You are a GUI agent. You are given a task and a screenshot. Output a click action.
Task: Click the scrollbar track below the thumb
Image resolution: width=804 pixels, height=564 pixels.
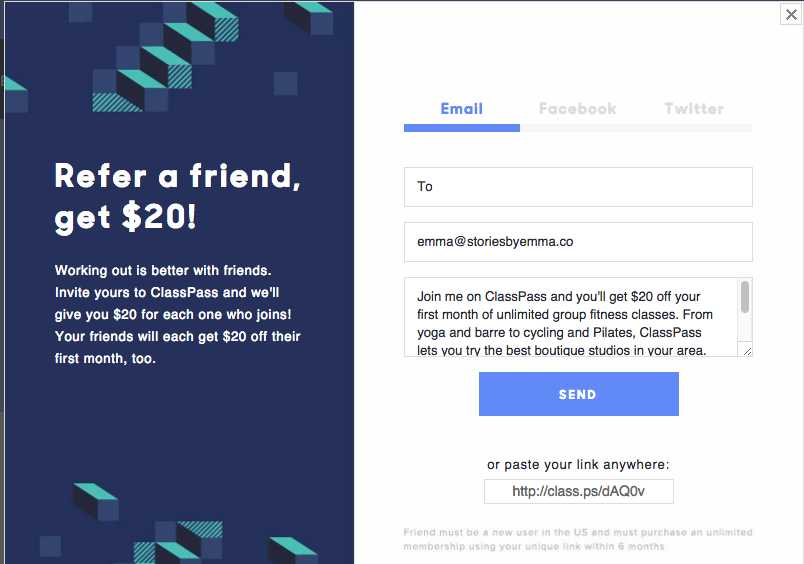click(x=745, y=327)
